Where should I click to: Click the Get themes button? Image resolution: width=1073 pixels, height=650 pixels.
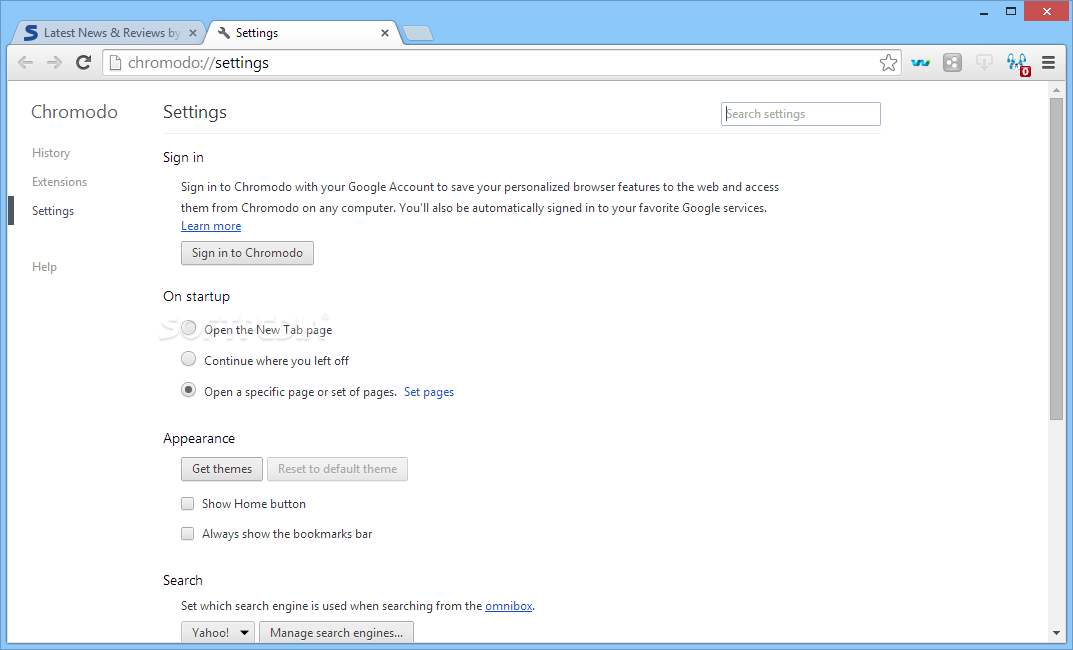click(222, 469)
